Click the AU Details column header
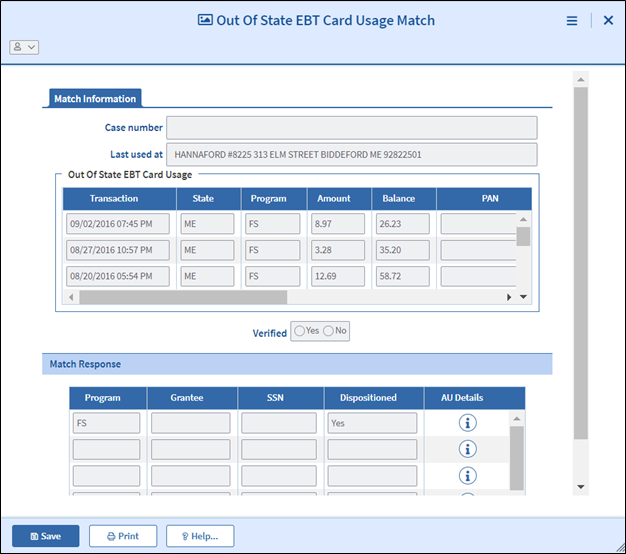 475,398
